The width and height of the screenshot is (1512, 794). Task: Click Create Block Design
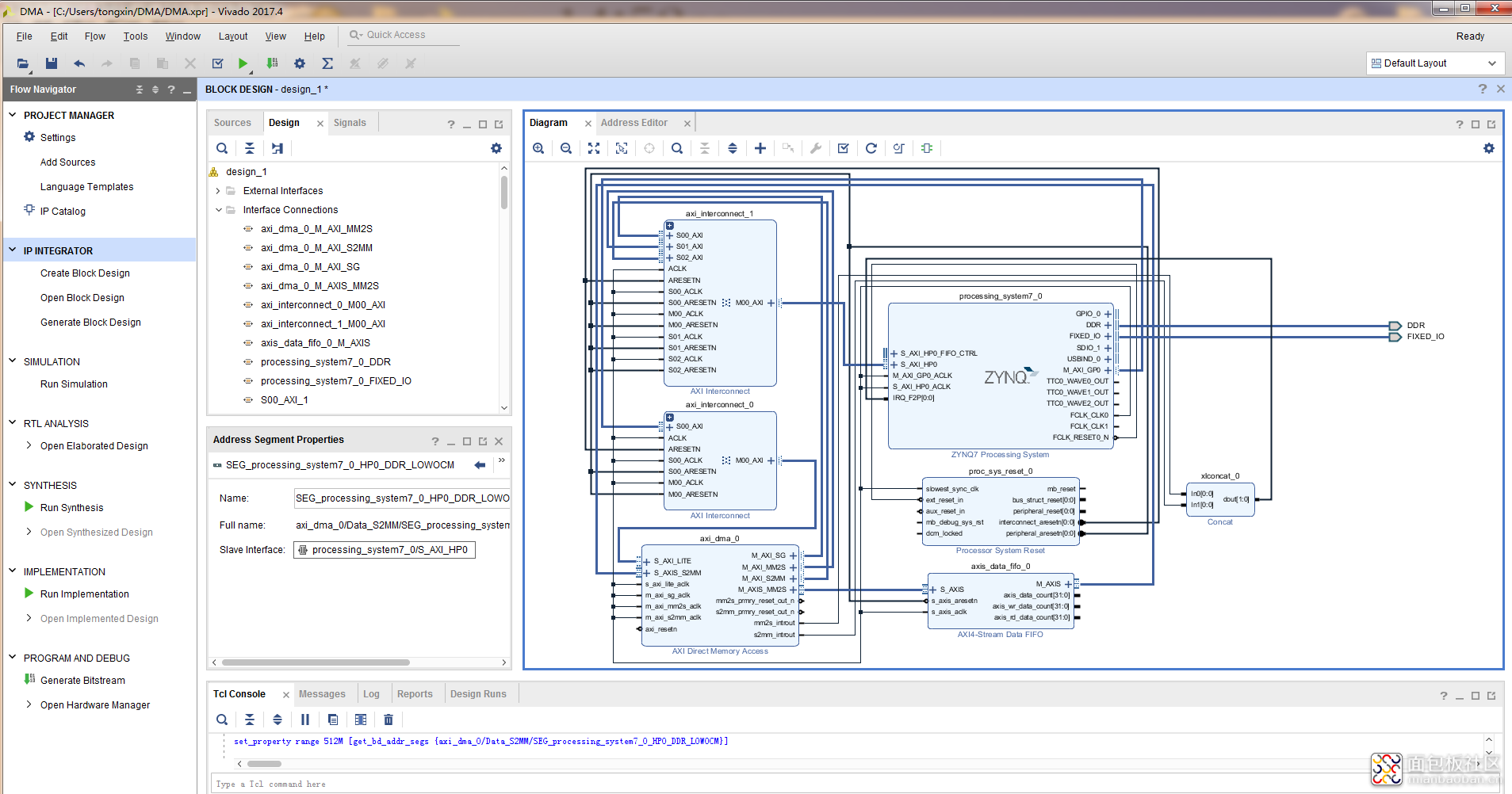pyautogui.click(x=86, y=273)
